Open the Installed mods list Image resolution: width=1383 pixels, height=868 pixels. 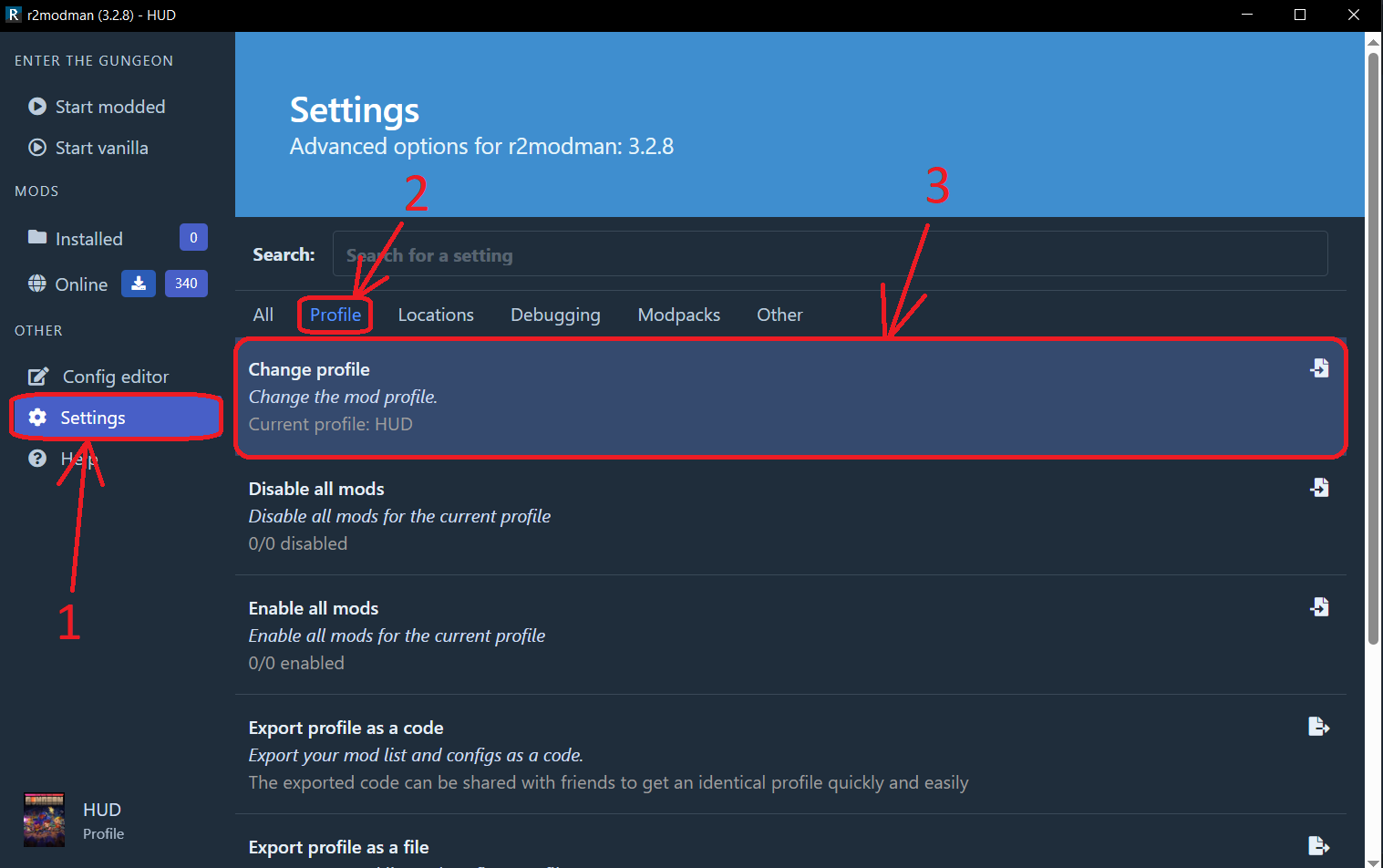(88, 239)
